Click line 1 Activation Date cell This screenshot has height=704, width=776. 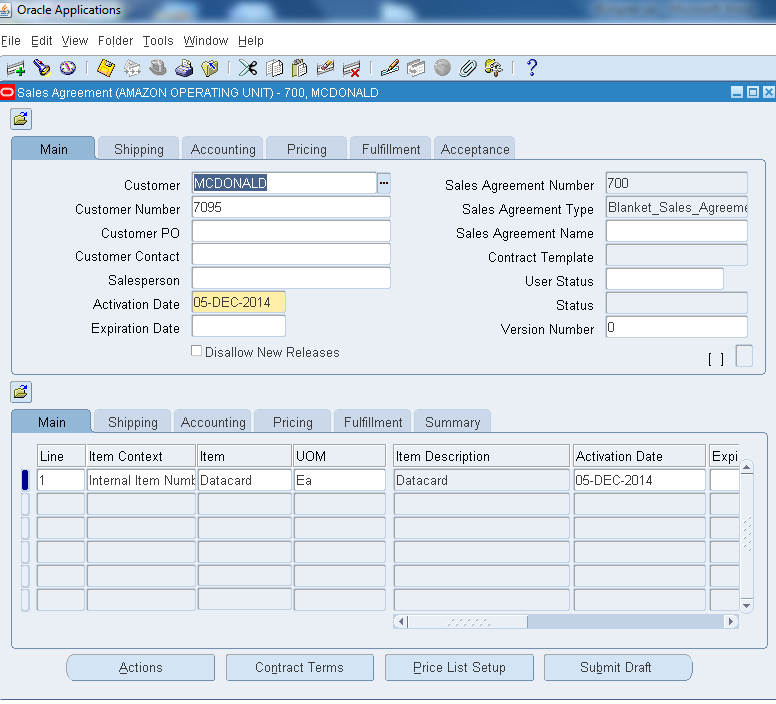[x=639, y=480]
